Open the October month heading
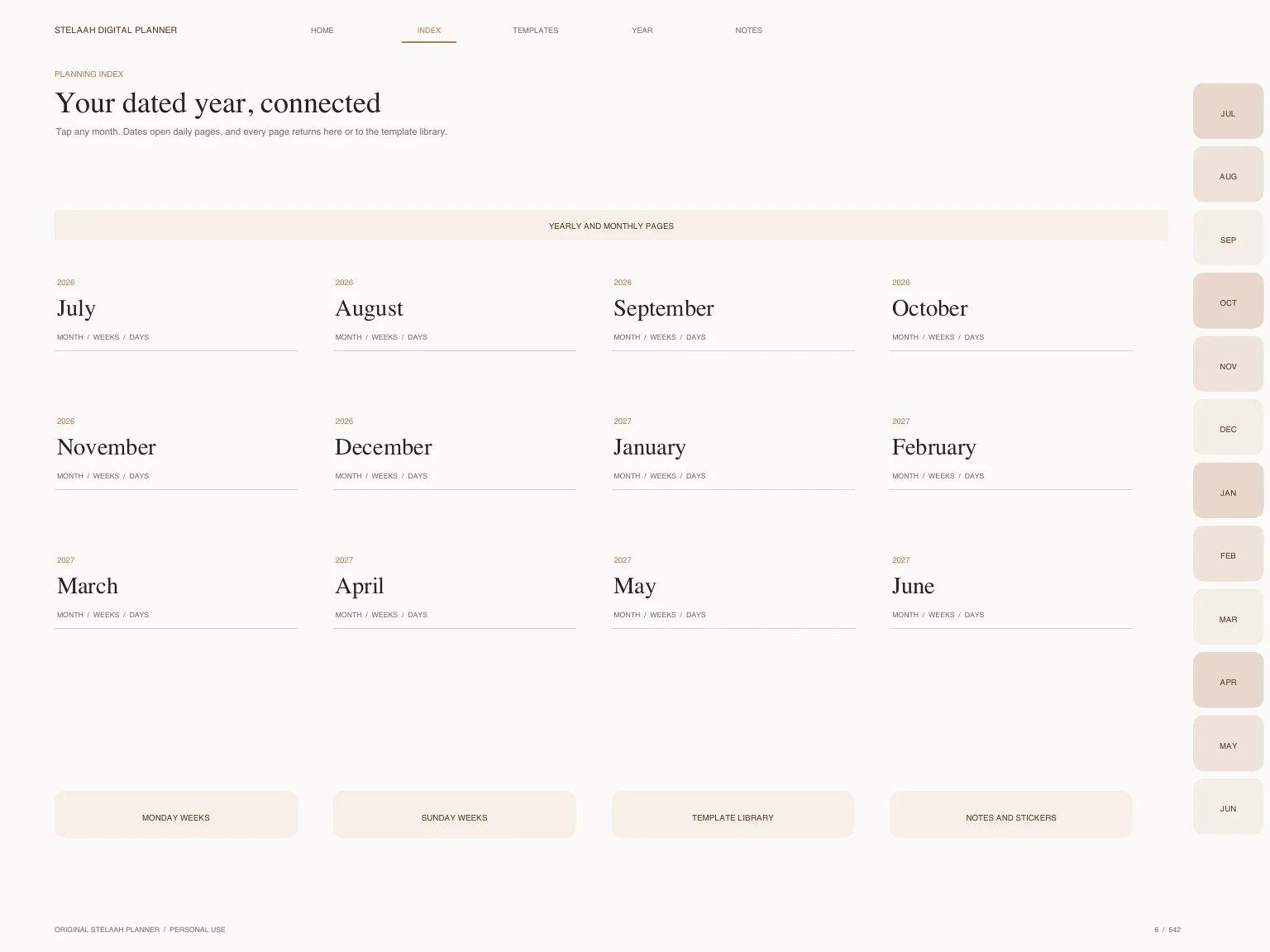1270x952 pixels. tap(929, 308)
